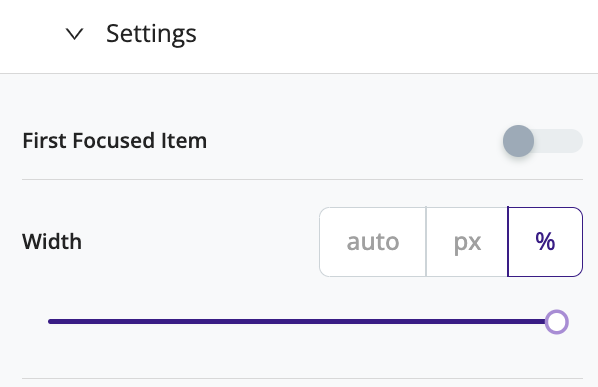This screenshot has height=387, width=598.
Task: Select the auto width unit
Action: pyautogui.click(x=373, y=242)
